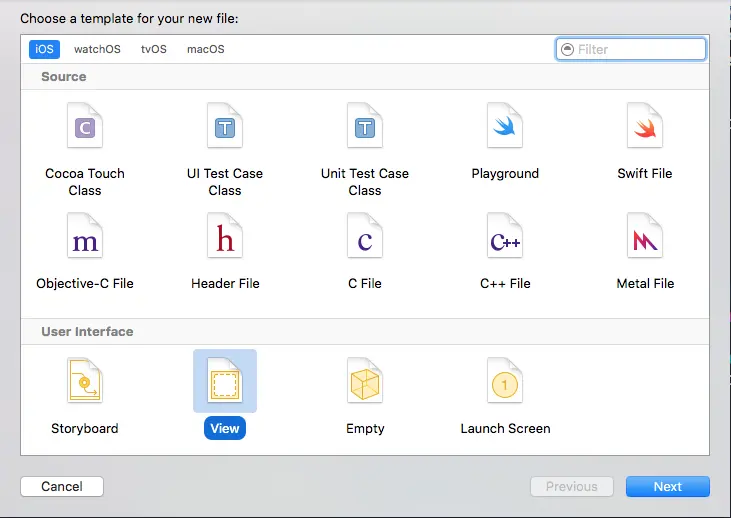
Task: Click the Cancel button
Action: click(62, 486)
